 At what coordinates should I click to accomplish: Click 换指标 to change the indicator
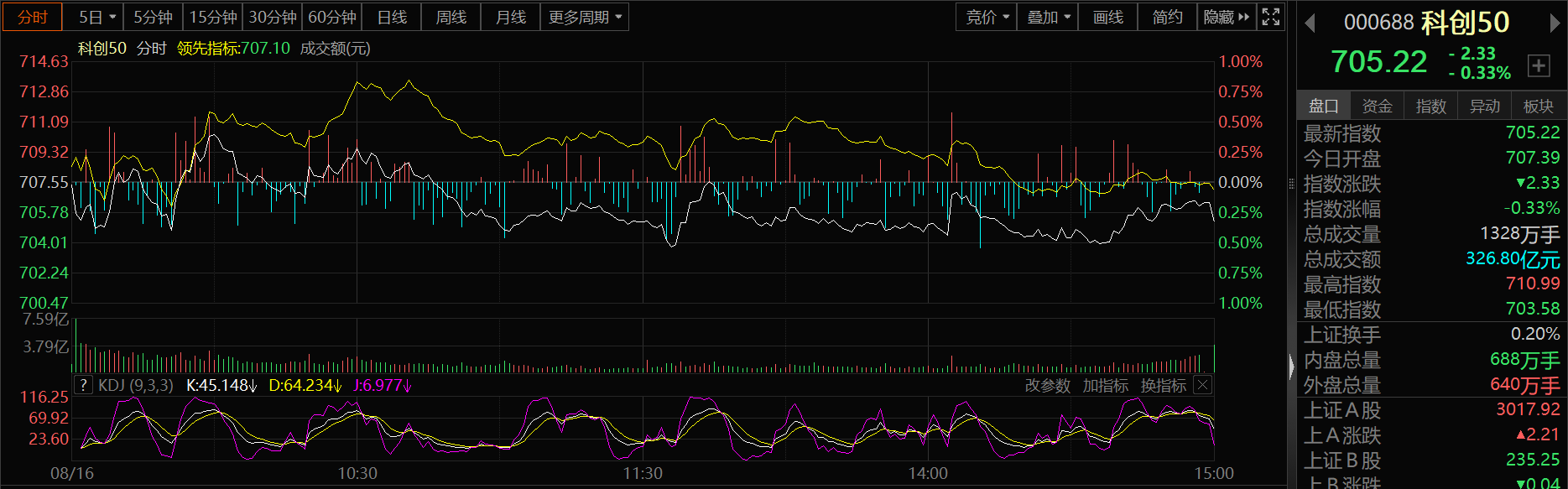[1163, 385]
